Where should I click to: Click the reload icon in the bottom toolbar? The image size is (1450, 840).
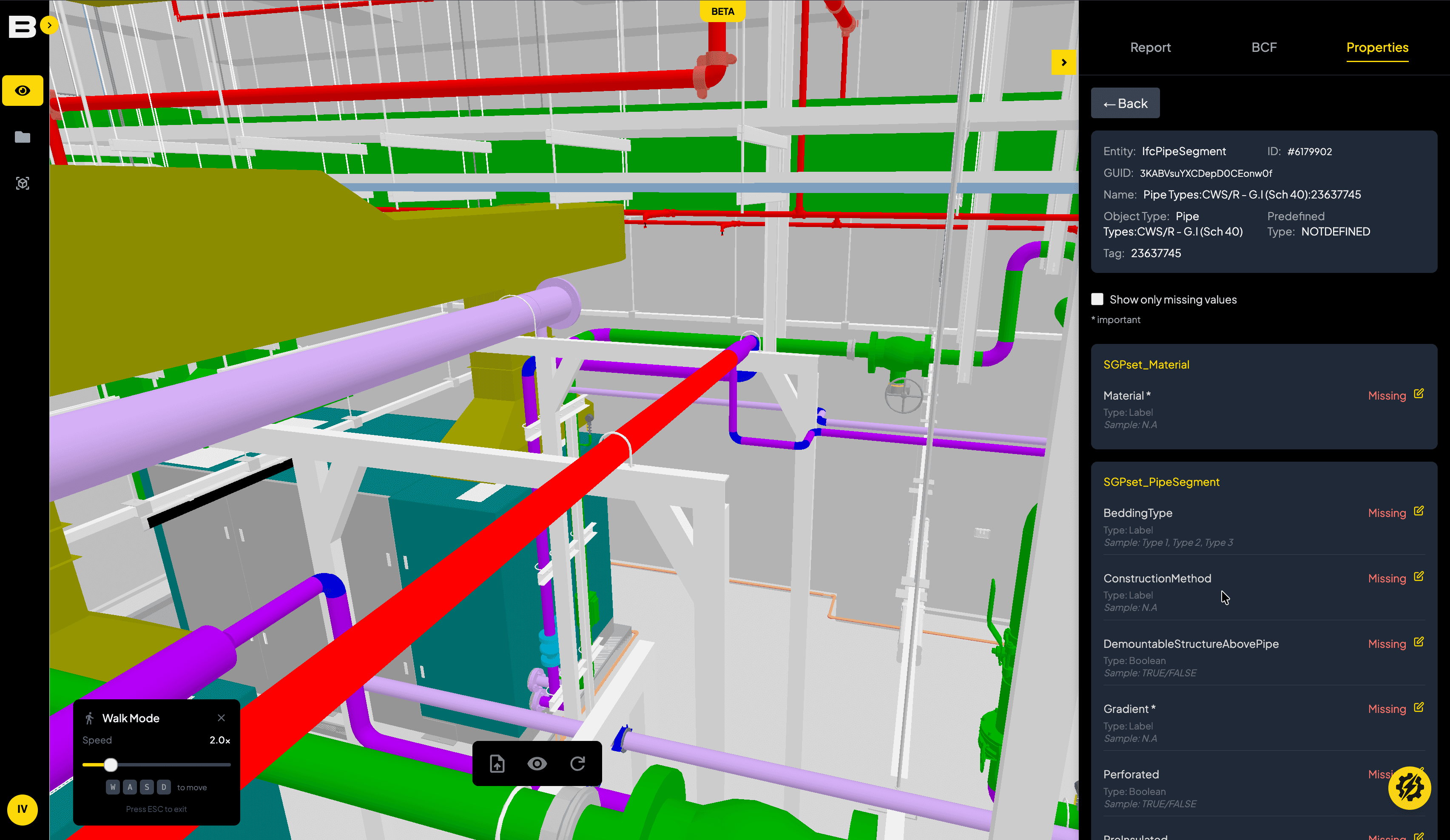[579, 763]
